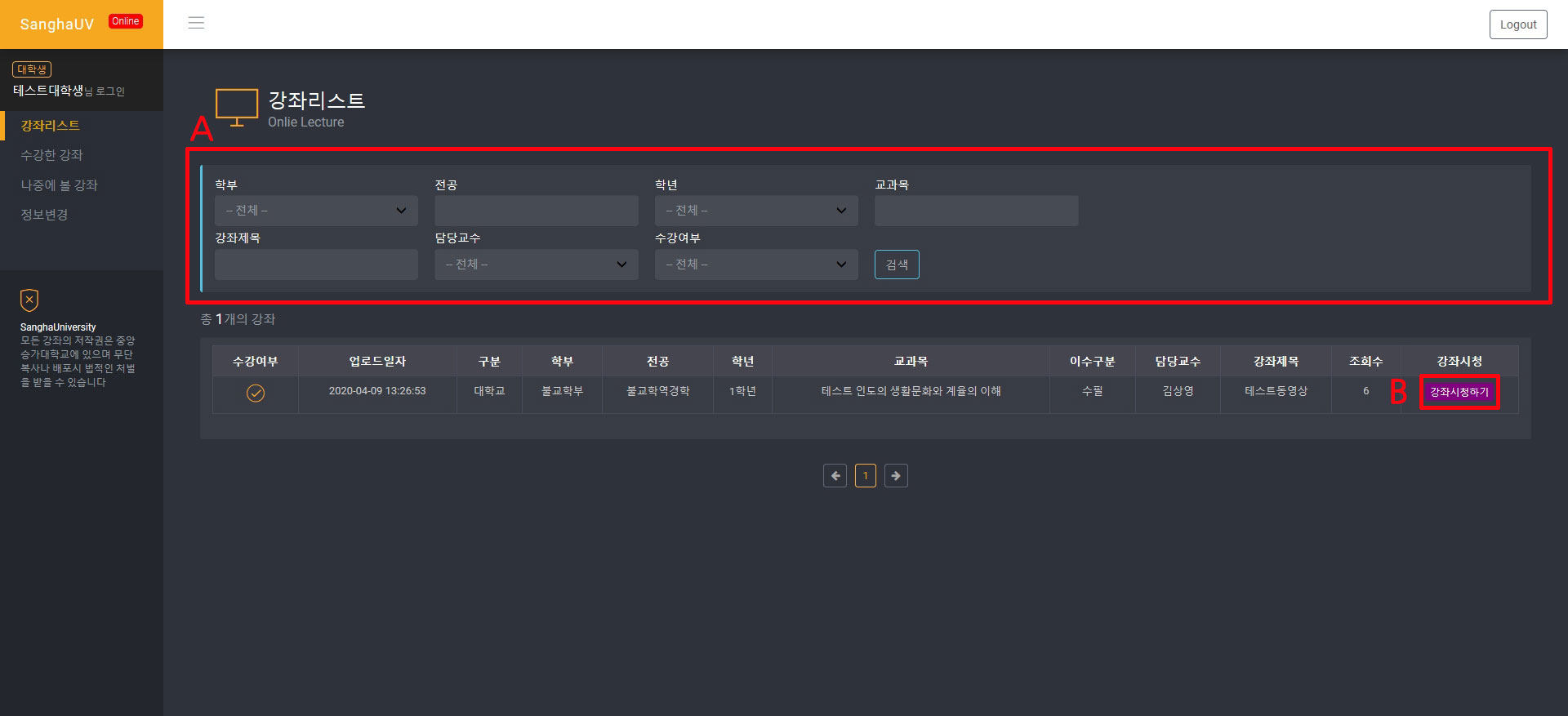Expand the 수강여부 filter dropdown

pos(755,265)
